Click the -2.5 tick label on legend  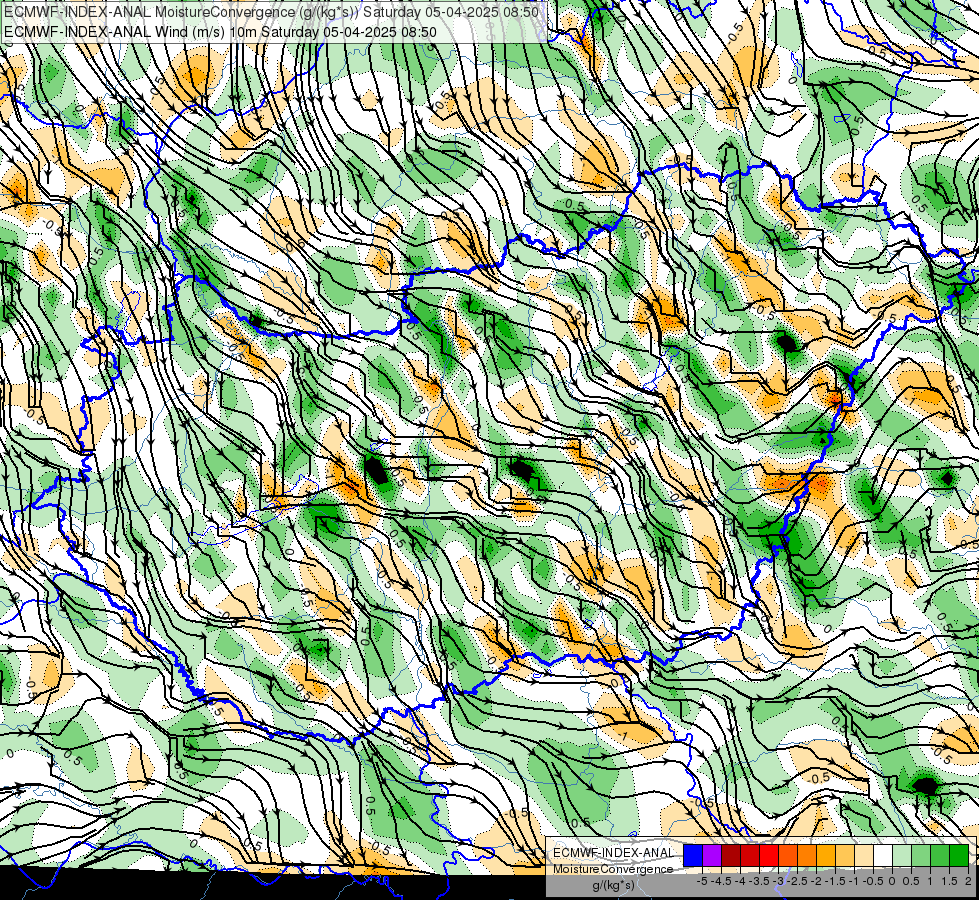[x=797, y=881]
